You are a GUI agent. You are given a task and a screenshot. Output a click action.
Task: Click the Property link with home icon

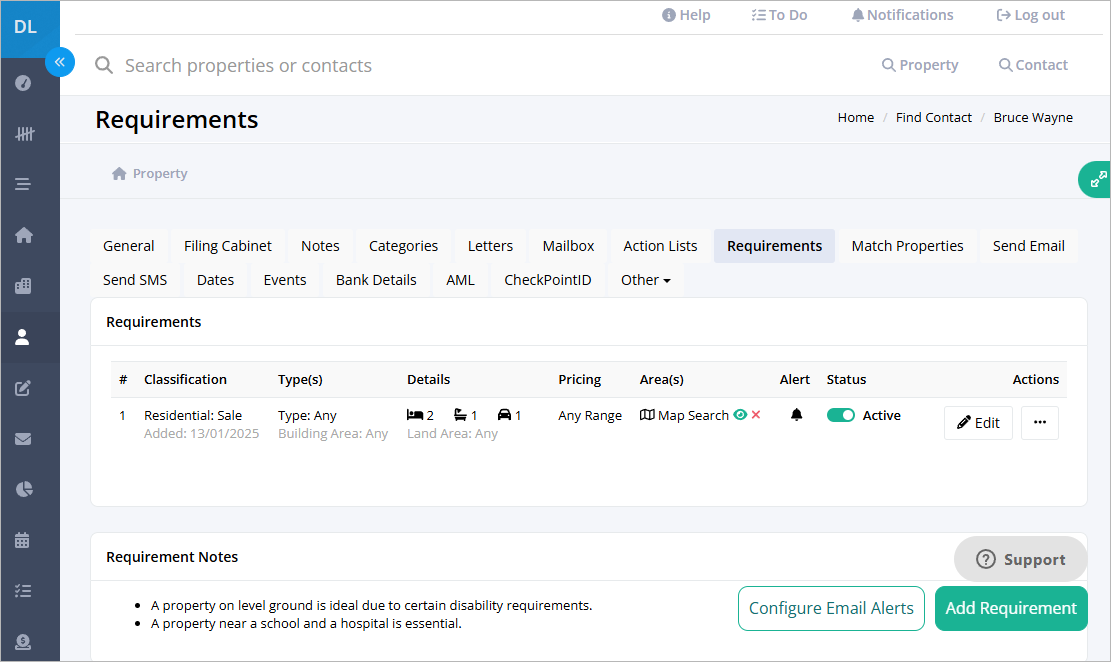pyautogui.click(x=150, y=174)
